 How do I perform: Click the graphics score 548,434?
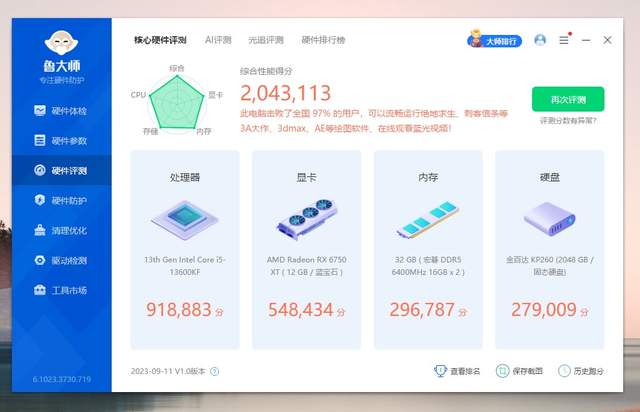tap(300, 310)
